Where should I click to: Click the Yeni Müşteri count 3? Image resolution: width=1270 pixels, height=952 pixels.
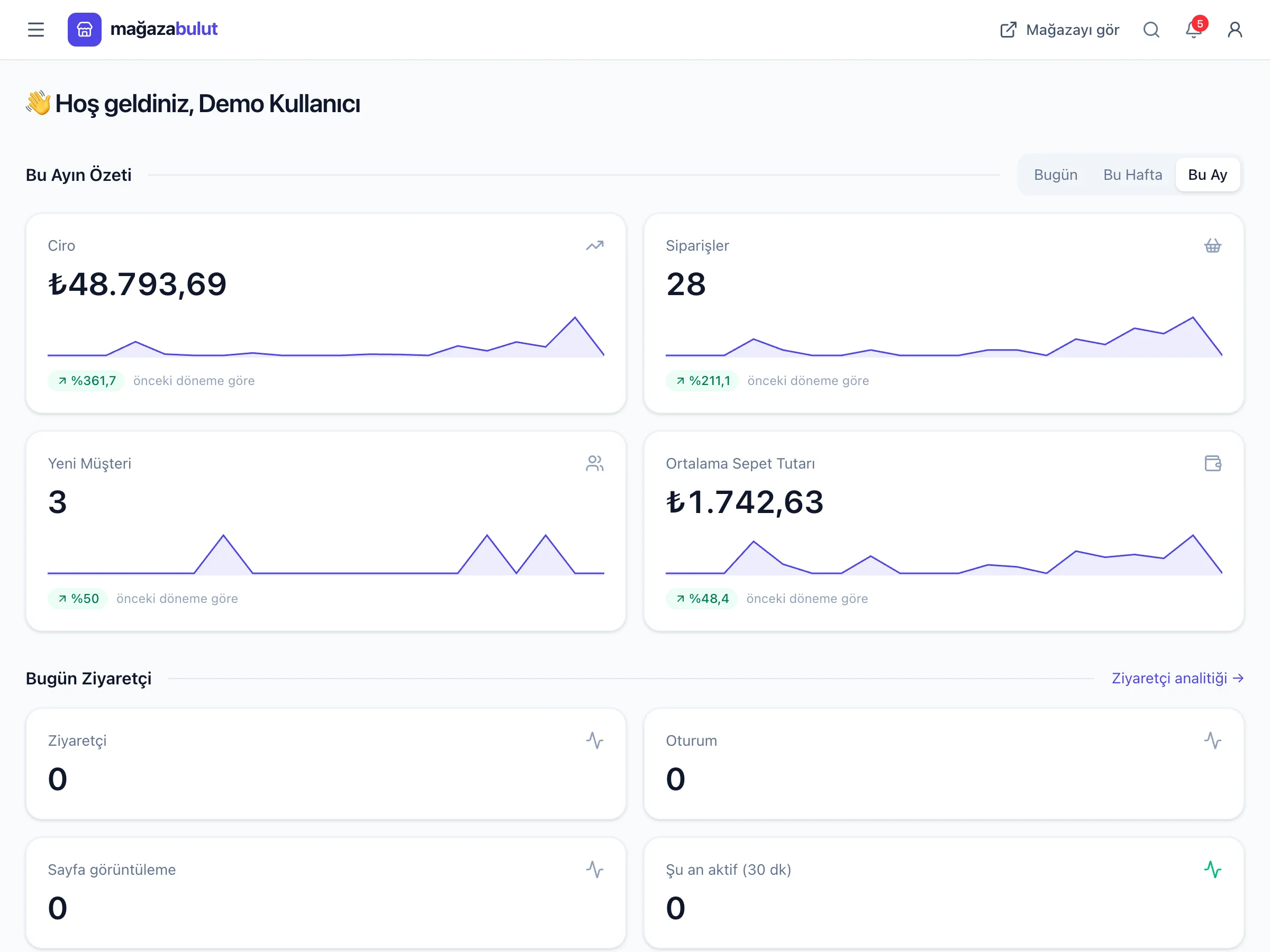tap(57, 502)
